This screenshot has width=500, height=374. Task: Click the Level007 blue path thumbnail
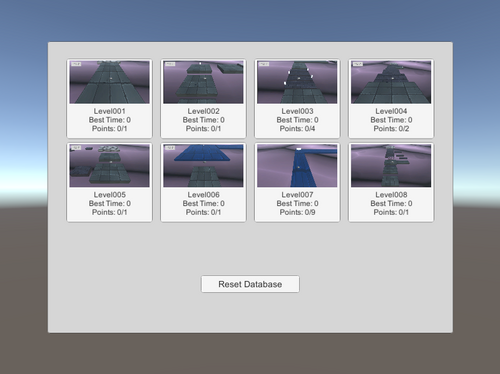[297, 166]
